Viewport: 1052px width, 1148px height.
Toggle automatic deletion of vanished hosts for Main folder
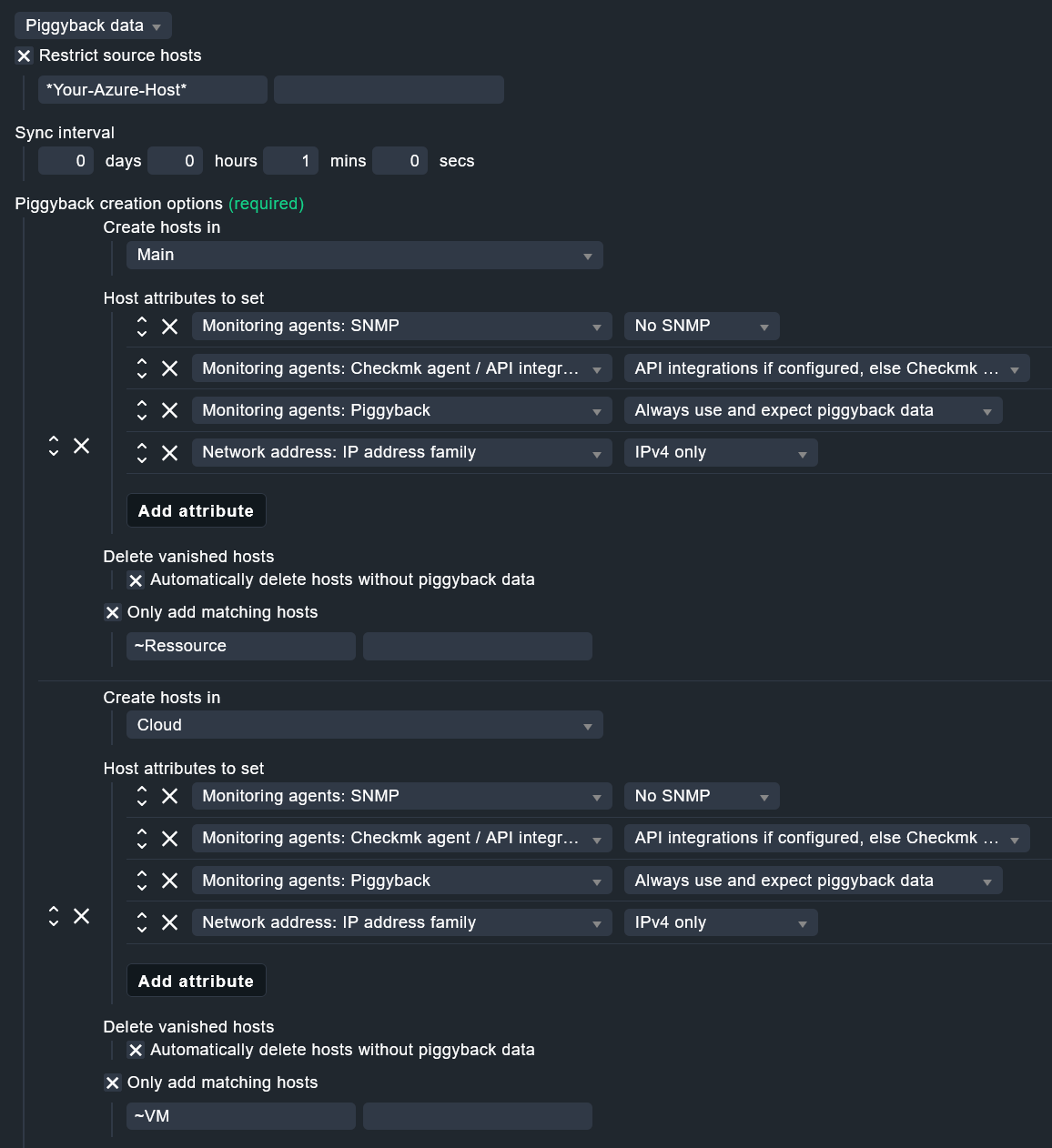136,580
